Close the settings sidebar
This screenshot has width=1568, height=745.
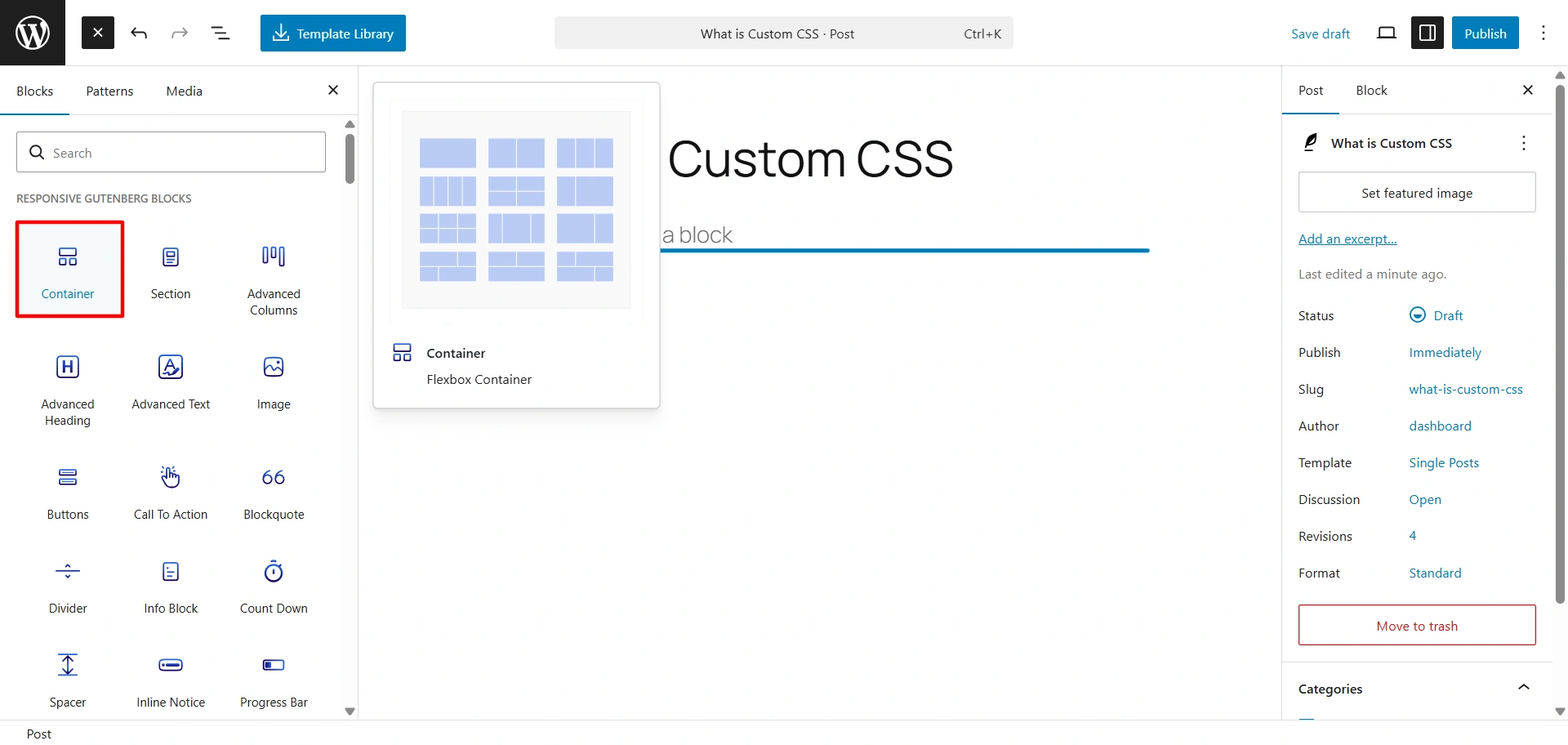tap(1528, 90)
